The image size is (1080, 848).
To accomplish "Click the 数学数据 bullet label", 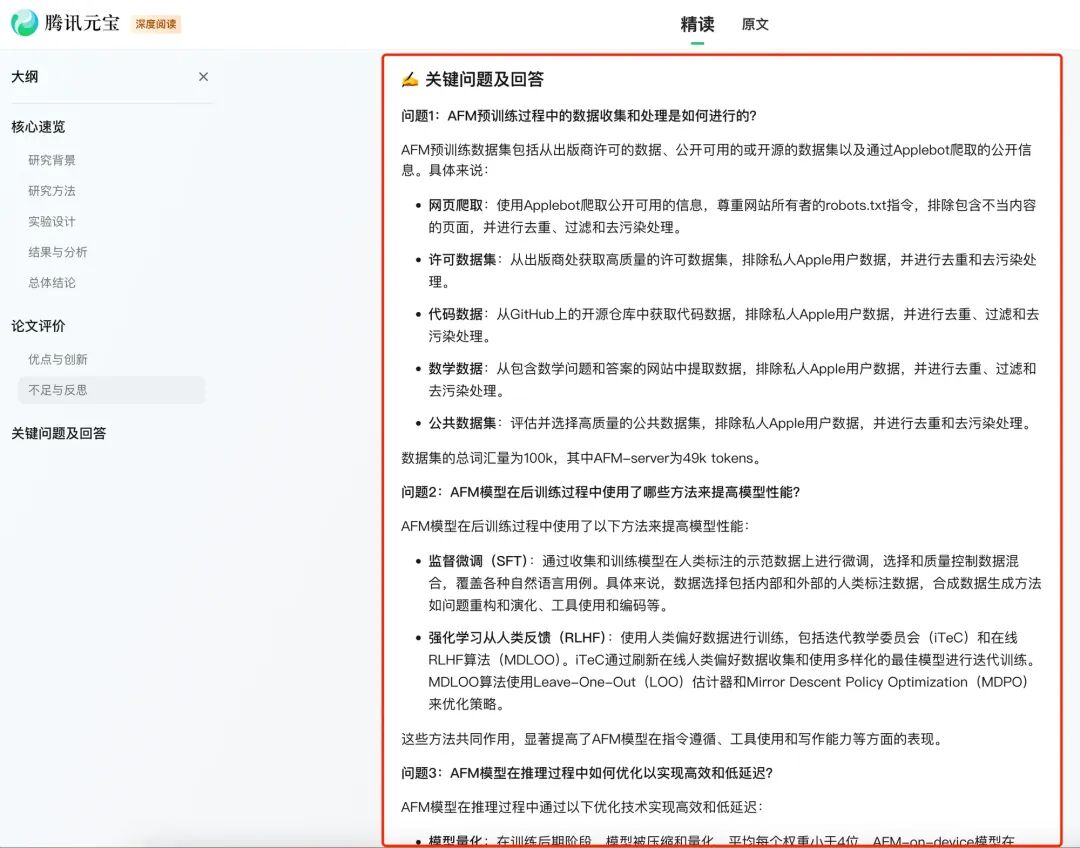I will tap(455, 369).
